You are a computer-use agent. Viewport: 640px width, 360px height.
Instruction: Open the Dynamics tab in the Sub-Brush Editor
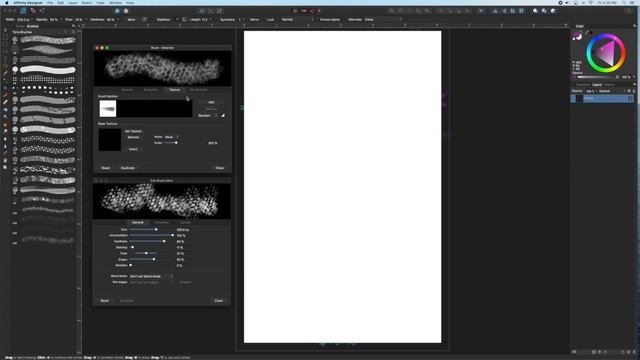pyautogui.click(x=162, y=222)
